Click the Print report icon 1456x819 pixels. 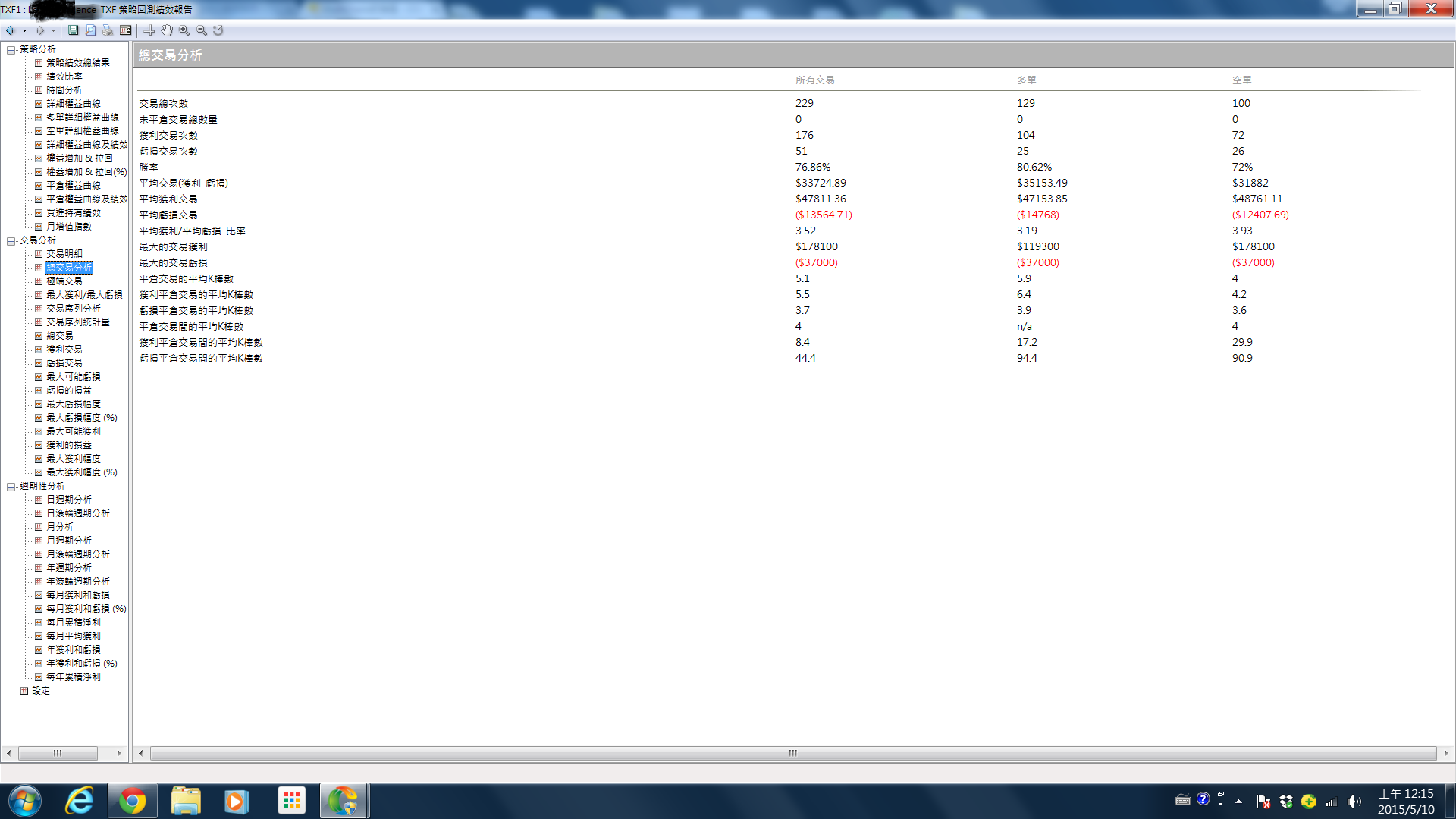point(108,30)
